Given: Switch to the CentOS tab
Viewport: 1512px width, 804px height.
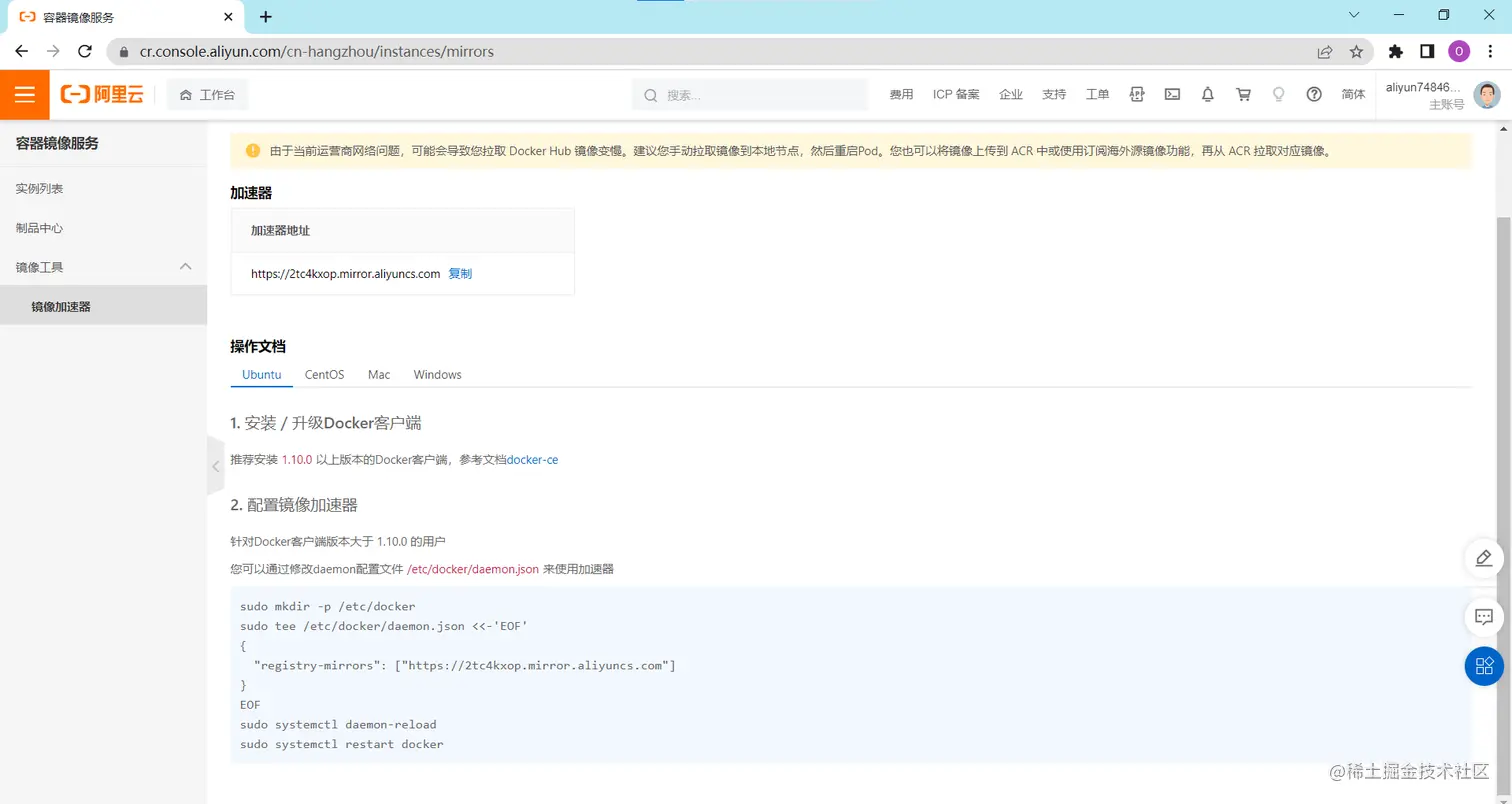Looking at the screenshot, I should pos(324,375).
